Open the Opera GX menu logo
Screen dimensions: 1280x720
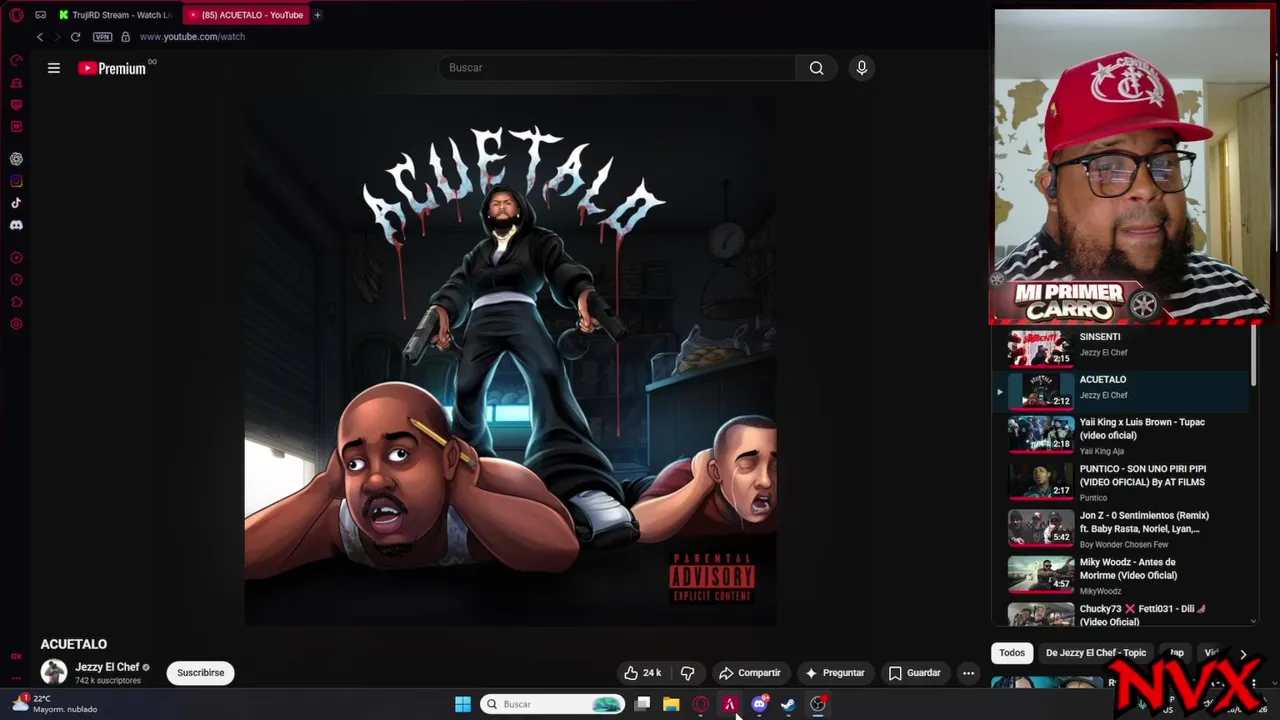[16, 15]
